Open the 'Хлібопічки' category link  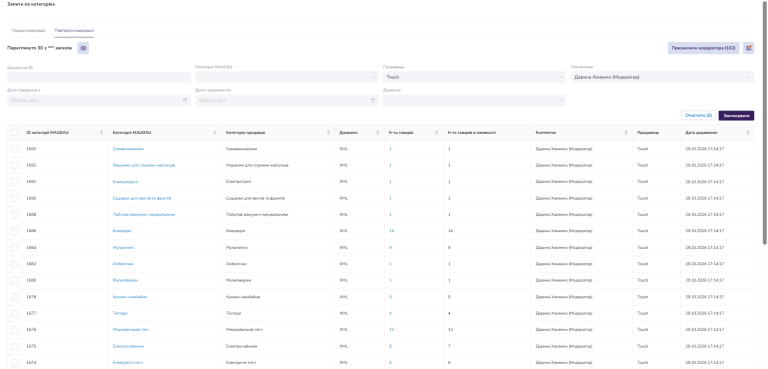click(x=123, y=264)
